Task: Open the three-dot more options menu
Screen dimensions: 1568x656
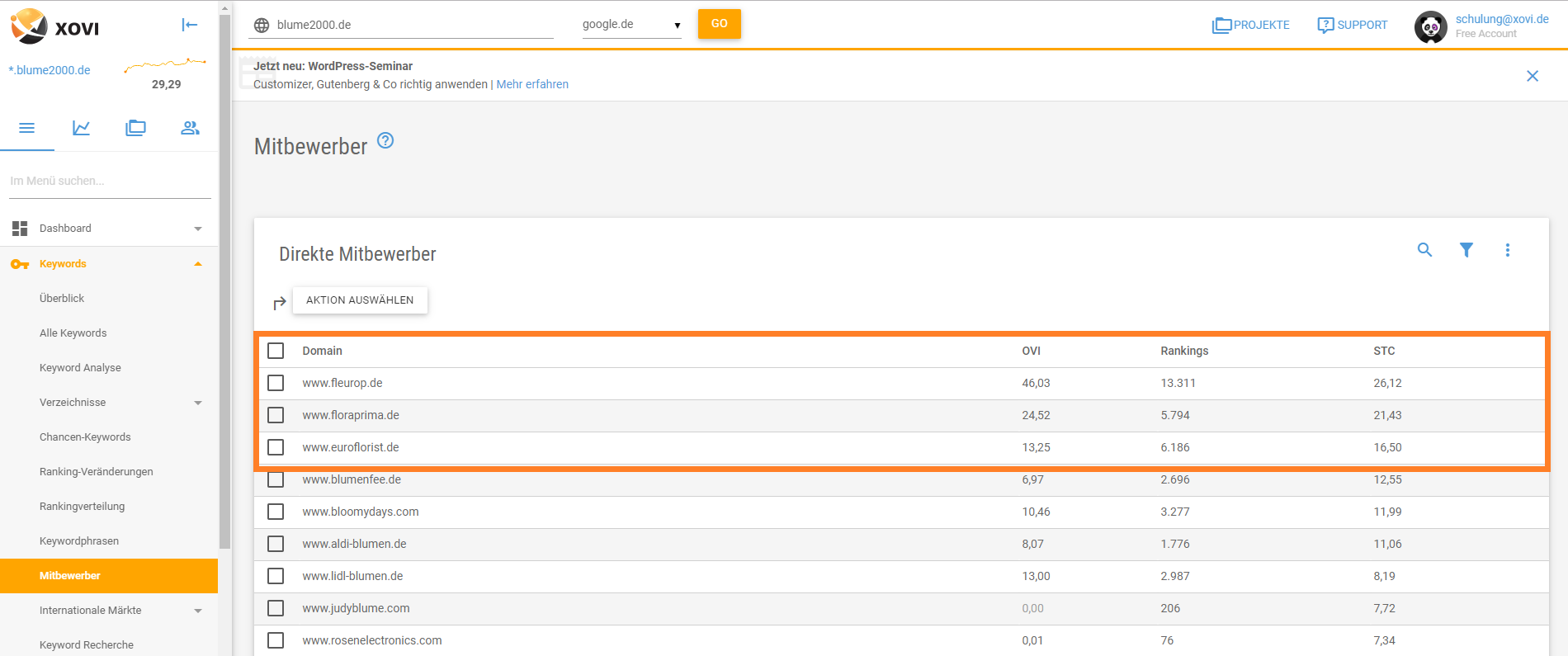Action: click(1508, 250)
